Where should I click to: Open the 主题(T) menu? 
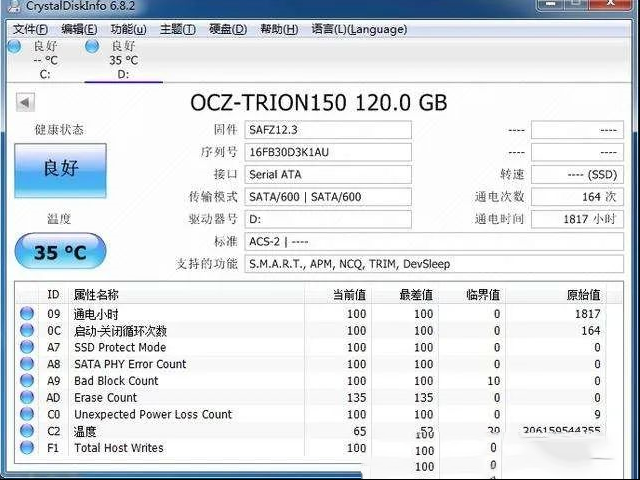coord(178,29)
